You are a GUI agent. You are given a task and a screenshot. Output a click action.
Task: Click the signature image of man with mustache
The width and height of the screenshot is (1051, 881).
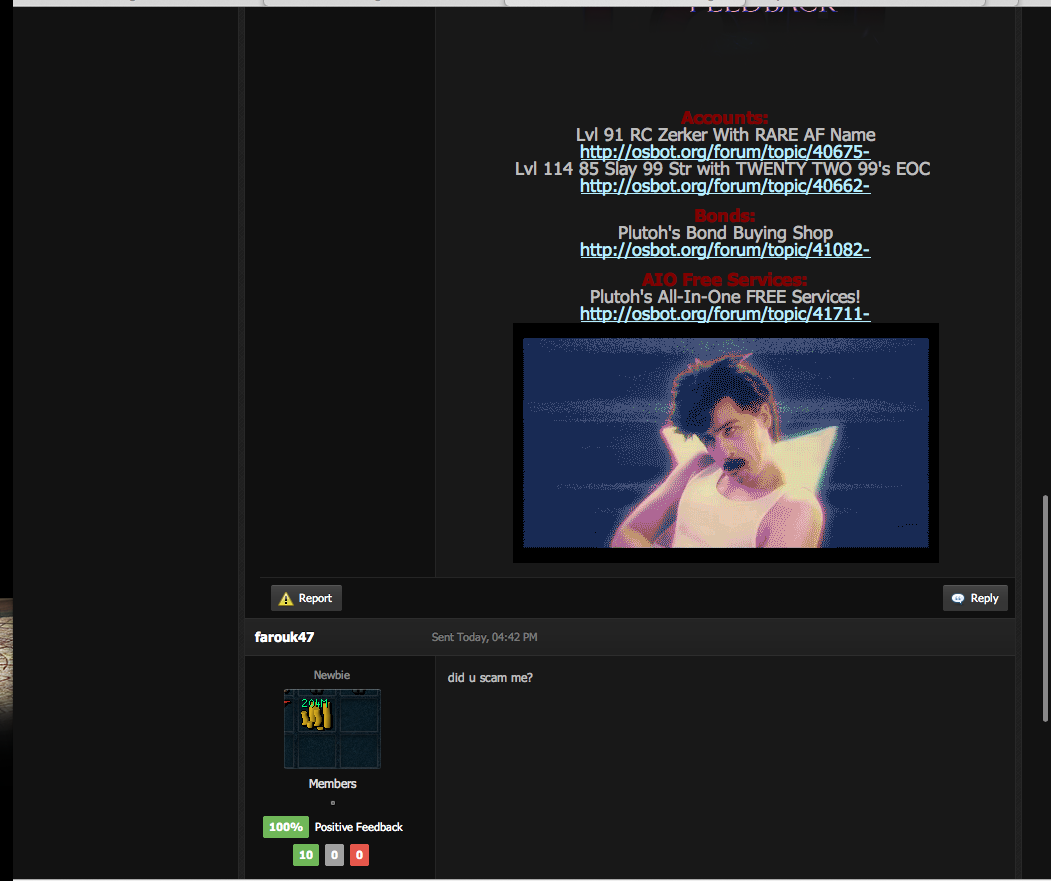725,443
